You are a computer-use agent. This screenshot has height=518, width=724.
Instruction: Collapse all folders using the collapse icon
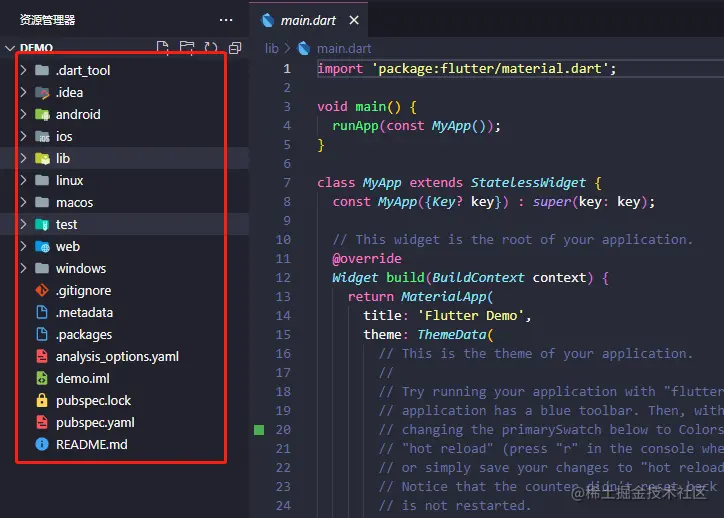point(235,48)
